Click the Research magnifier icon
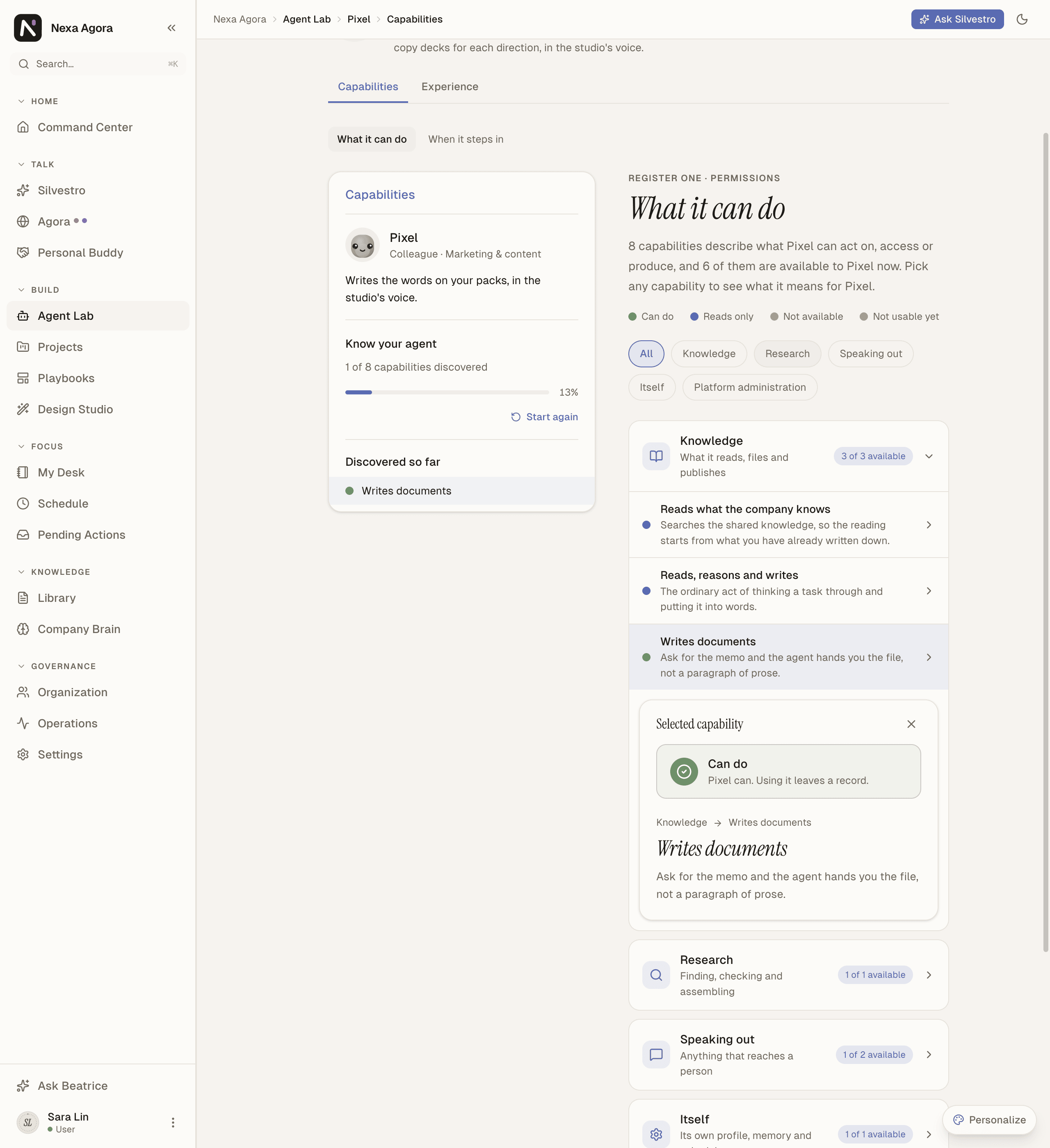 pos(656,975)
